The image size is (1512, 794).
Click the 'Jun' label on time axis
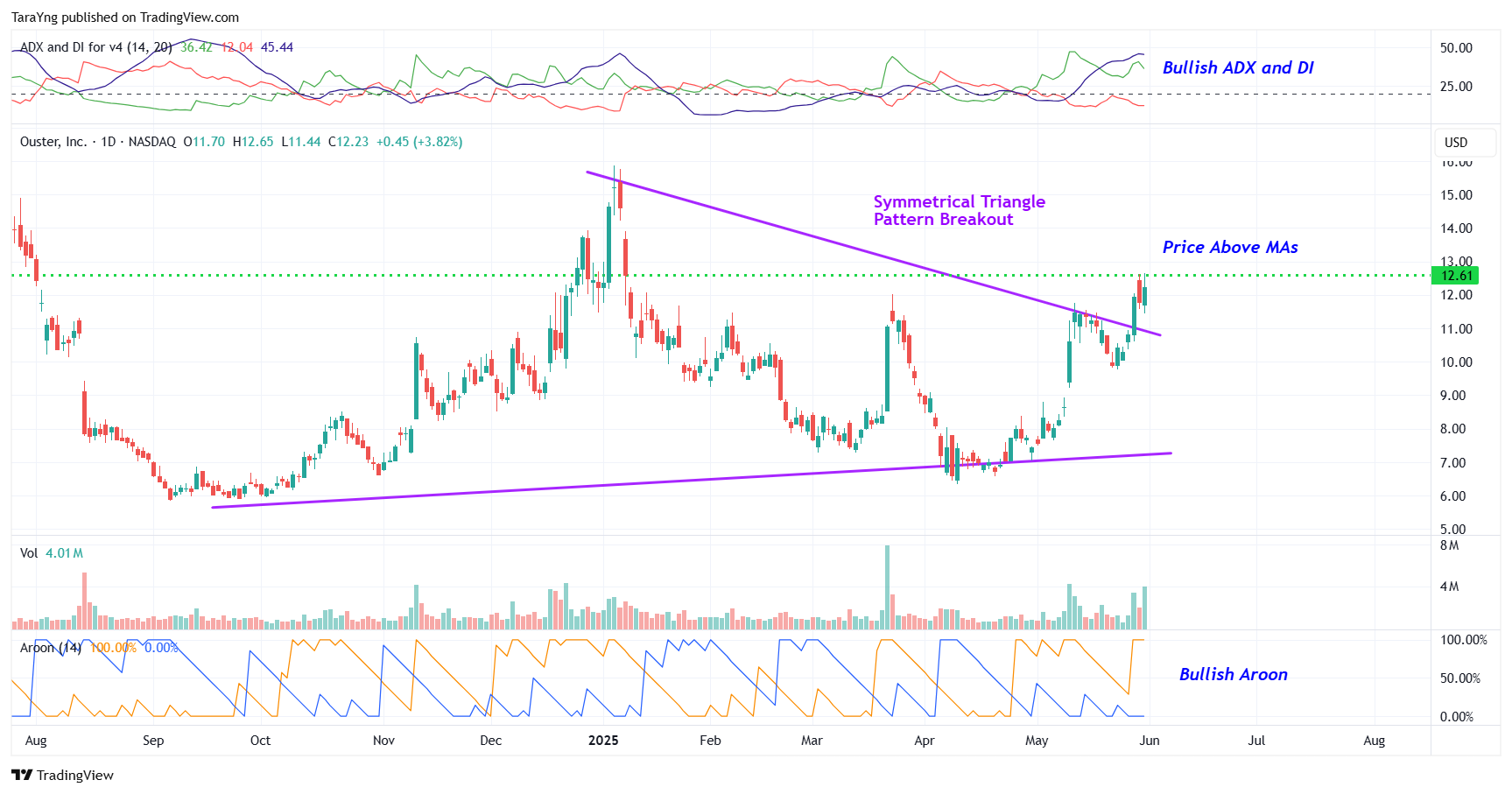click(x=1150, y=741)
